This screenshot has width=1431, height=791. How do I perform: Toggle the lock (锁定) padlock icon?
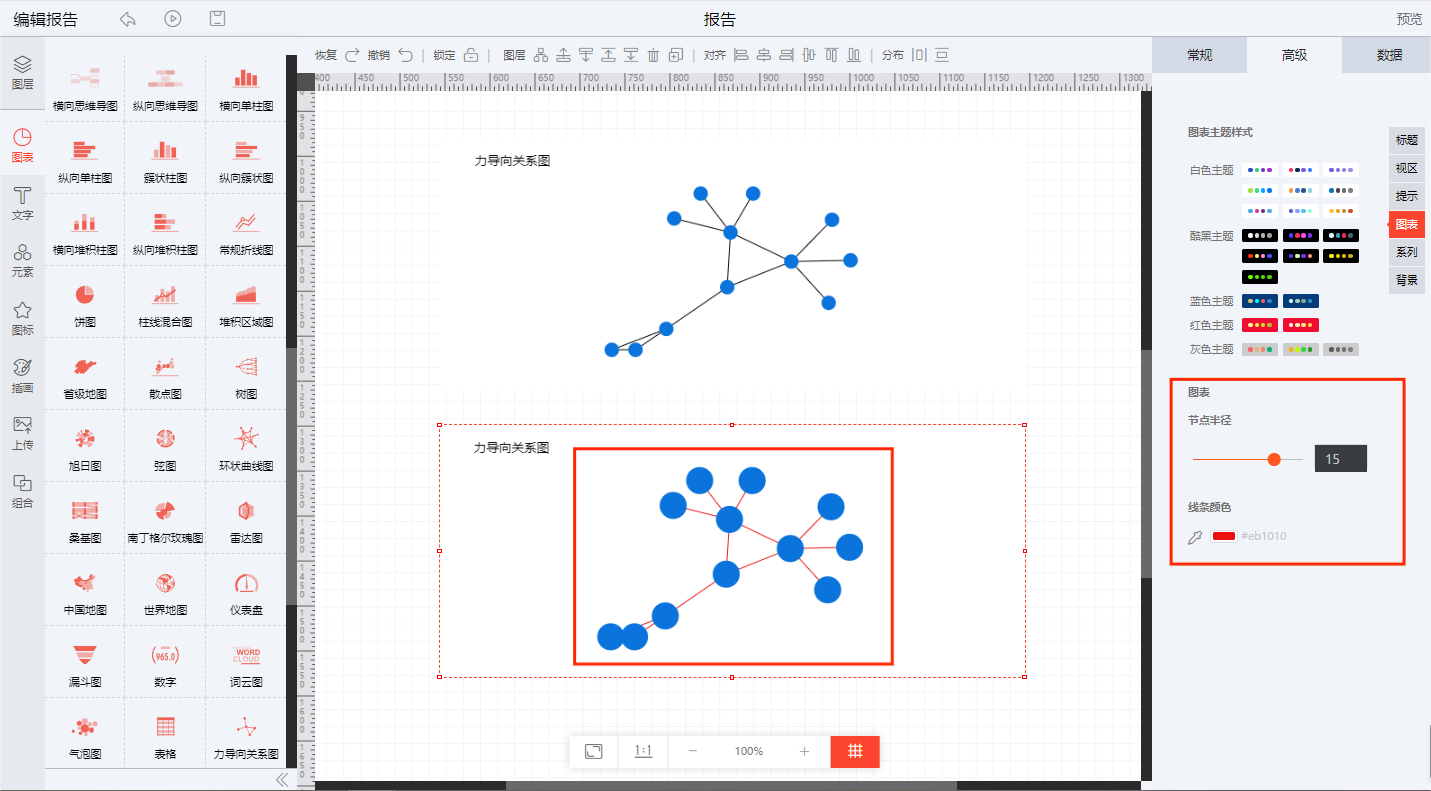click(x=471, y=55)
